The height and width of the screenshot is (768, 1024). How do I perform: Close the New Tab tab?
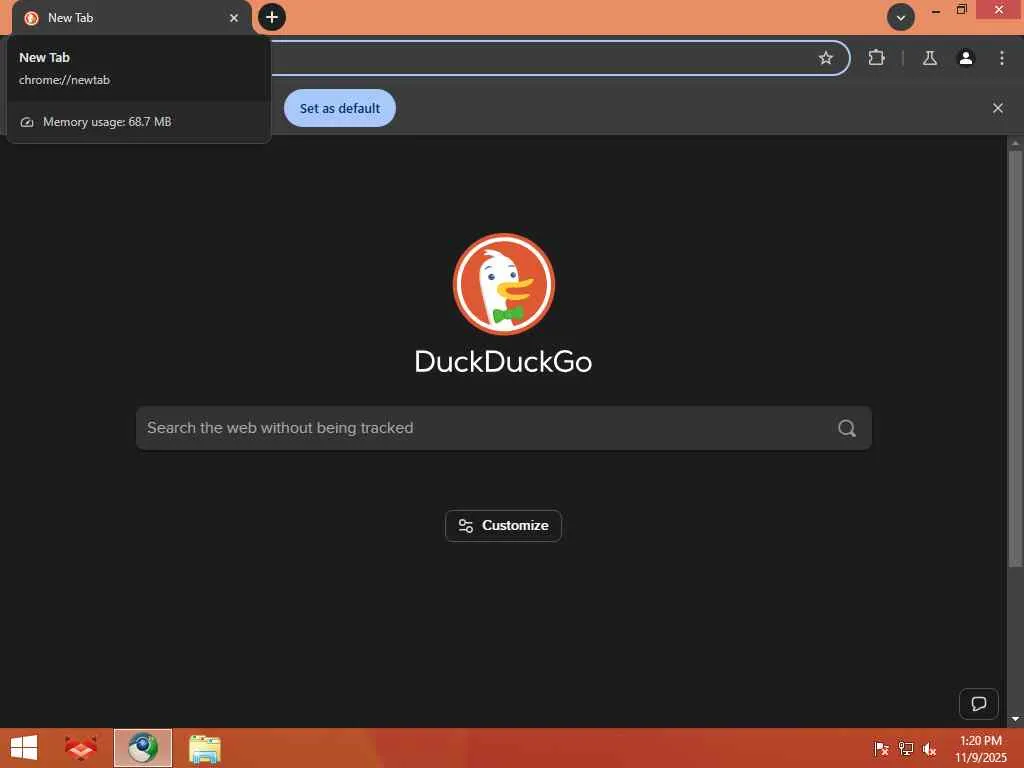pos(234,18)
